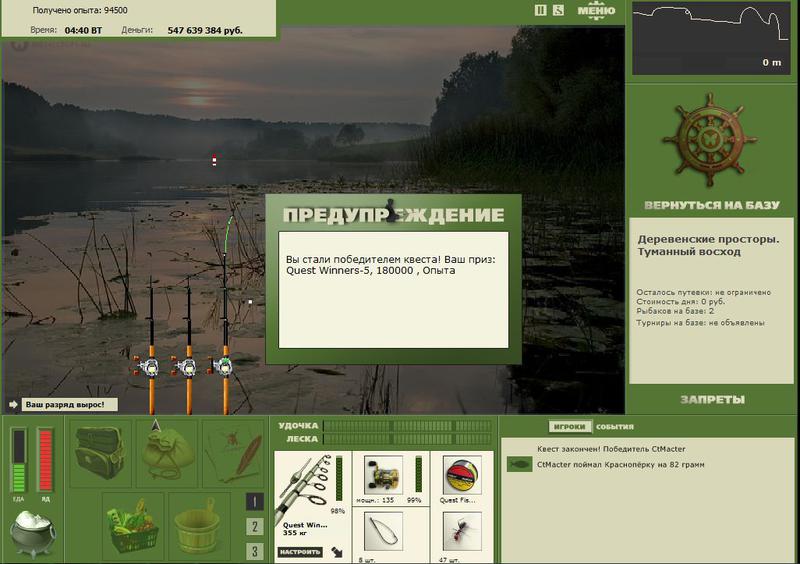
Task: Select rod slot 2
Action: [254, 526]
